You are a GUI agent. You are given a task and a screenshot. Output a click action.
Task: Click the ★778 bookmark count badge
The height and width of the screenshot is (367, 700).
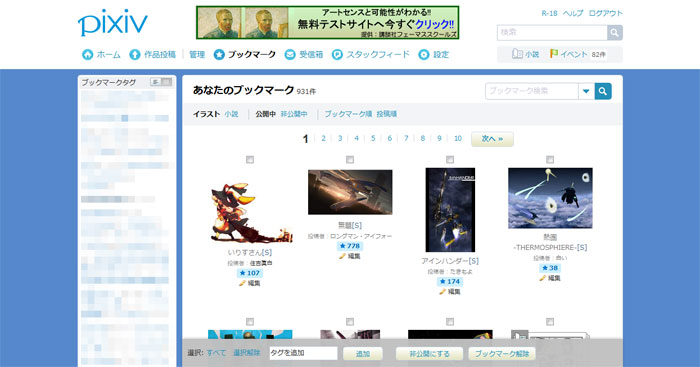click(350, 246)
